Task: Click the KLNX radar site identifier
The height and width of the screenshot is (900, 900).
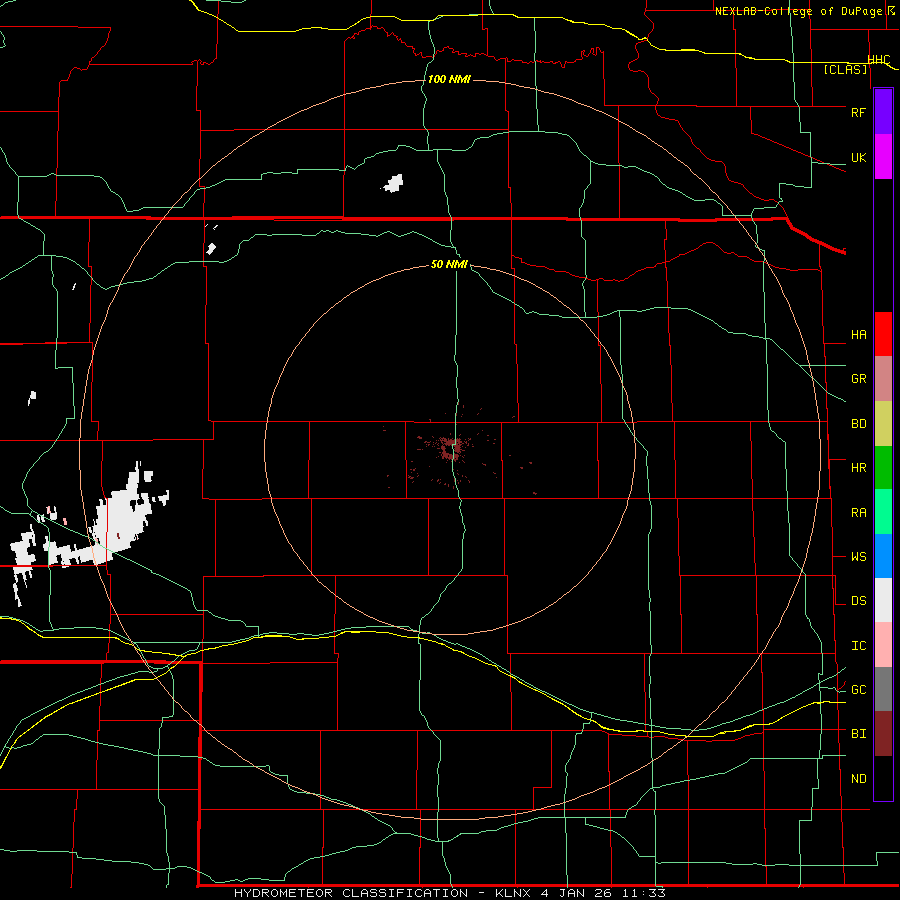Action: click(x=514, y=893)
